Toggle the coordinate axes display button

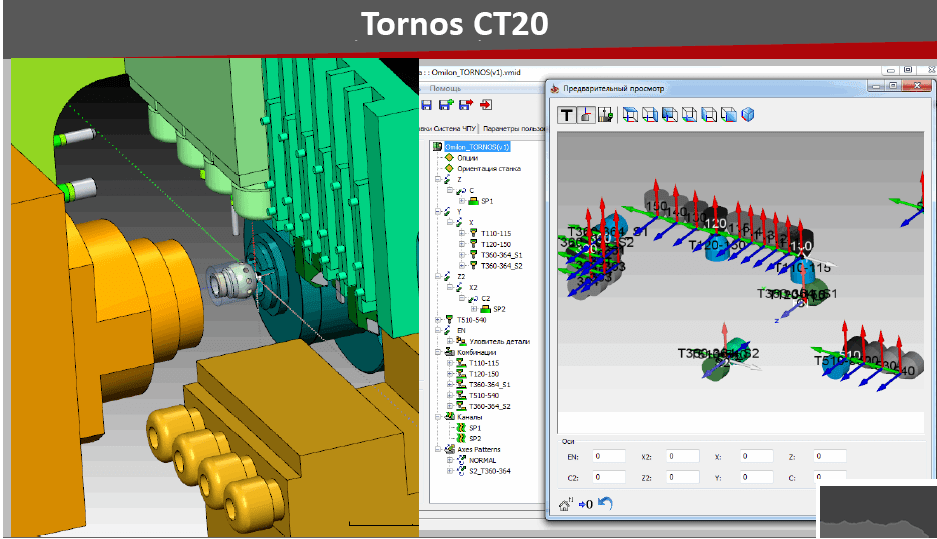[x=586, y=115]
